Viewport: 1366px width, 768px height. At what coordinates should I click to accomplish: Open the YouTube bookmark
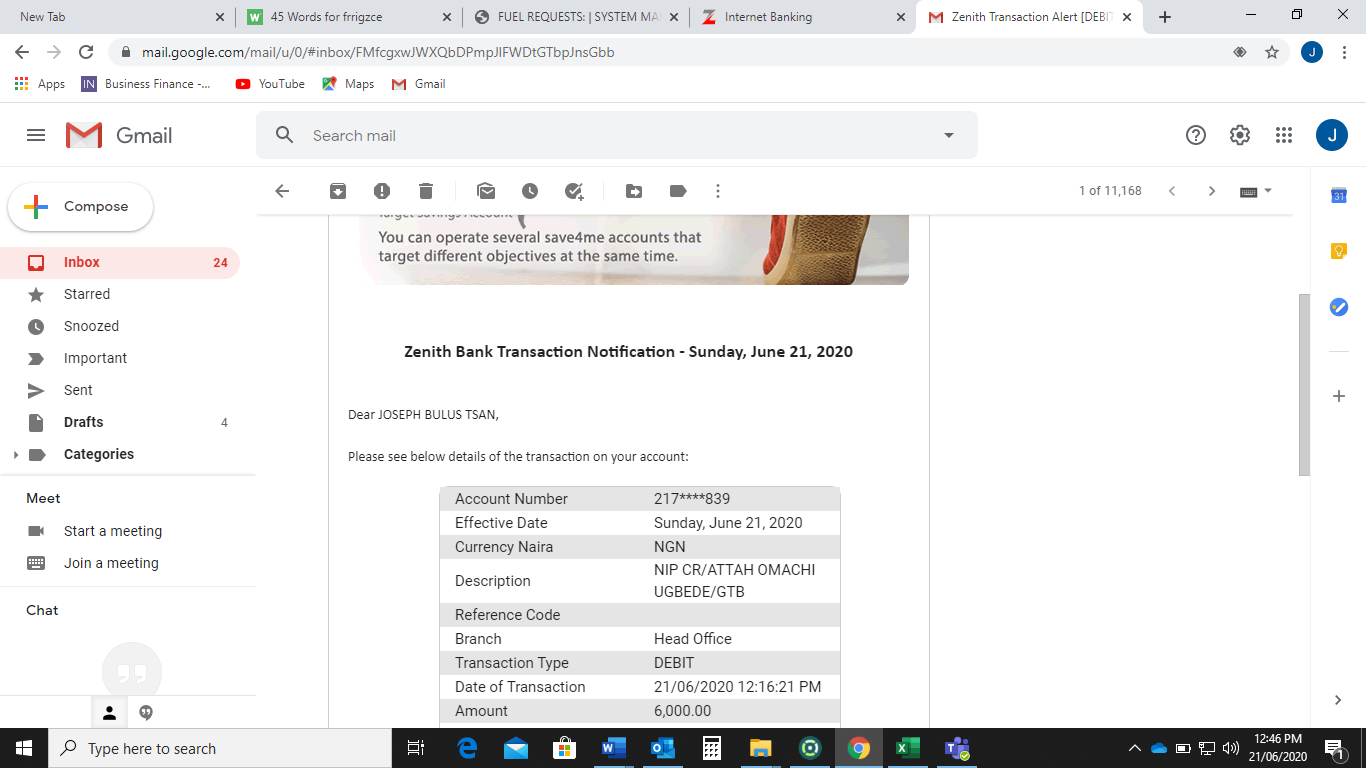point(270,84)
